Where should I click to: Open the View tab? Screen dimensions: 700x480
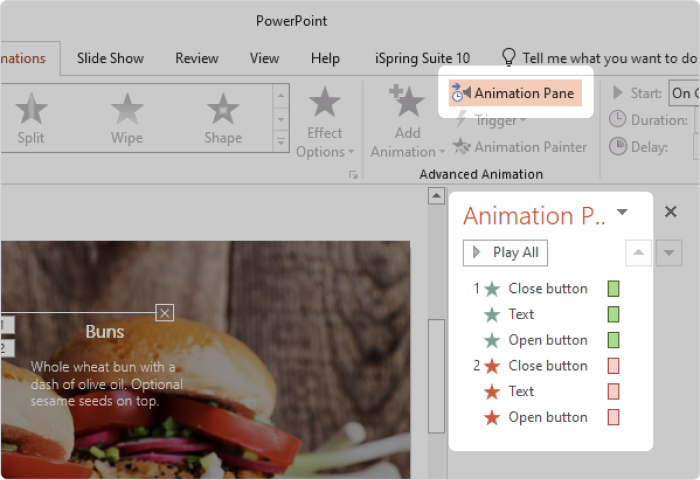coord(264,58)
